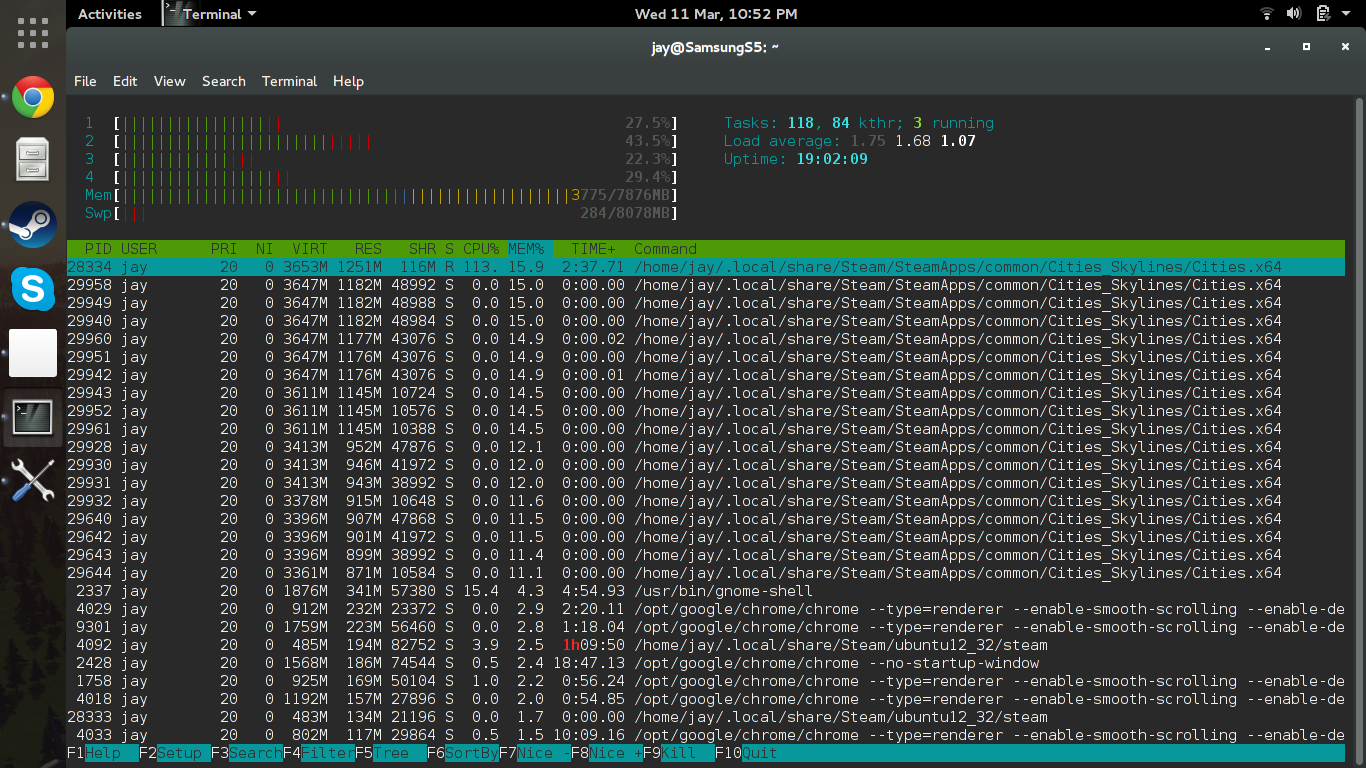
Task: Open the Terminal menu in menu bar
Action: pos(289,81)
